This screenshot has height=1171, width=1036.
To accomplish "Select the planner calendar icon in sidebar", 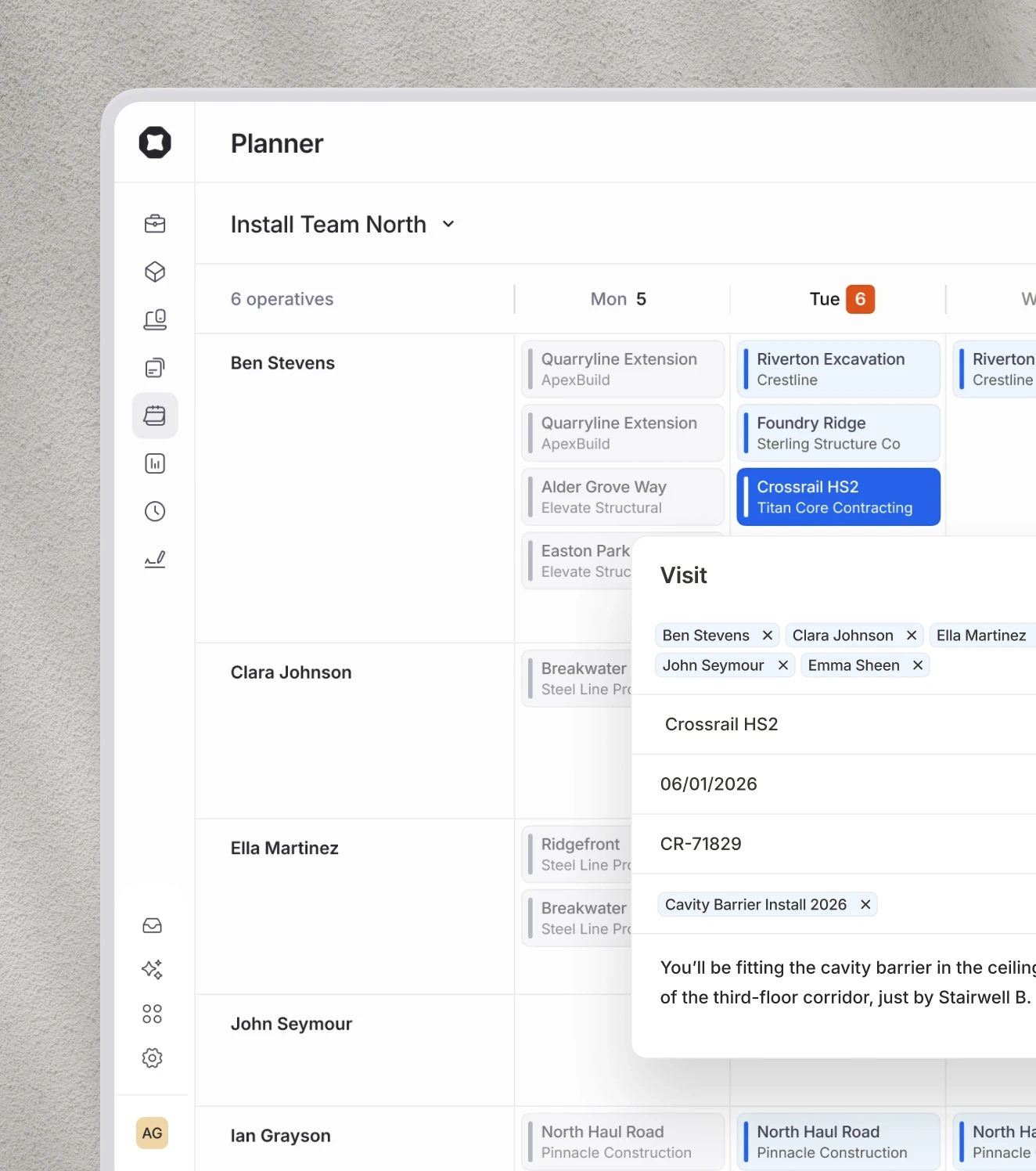I will point(155,416).
